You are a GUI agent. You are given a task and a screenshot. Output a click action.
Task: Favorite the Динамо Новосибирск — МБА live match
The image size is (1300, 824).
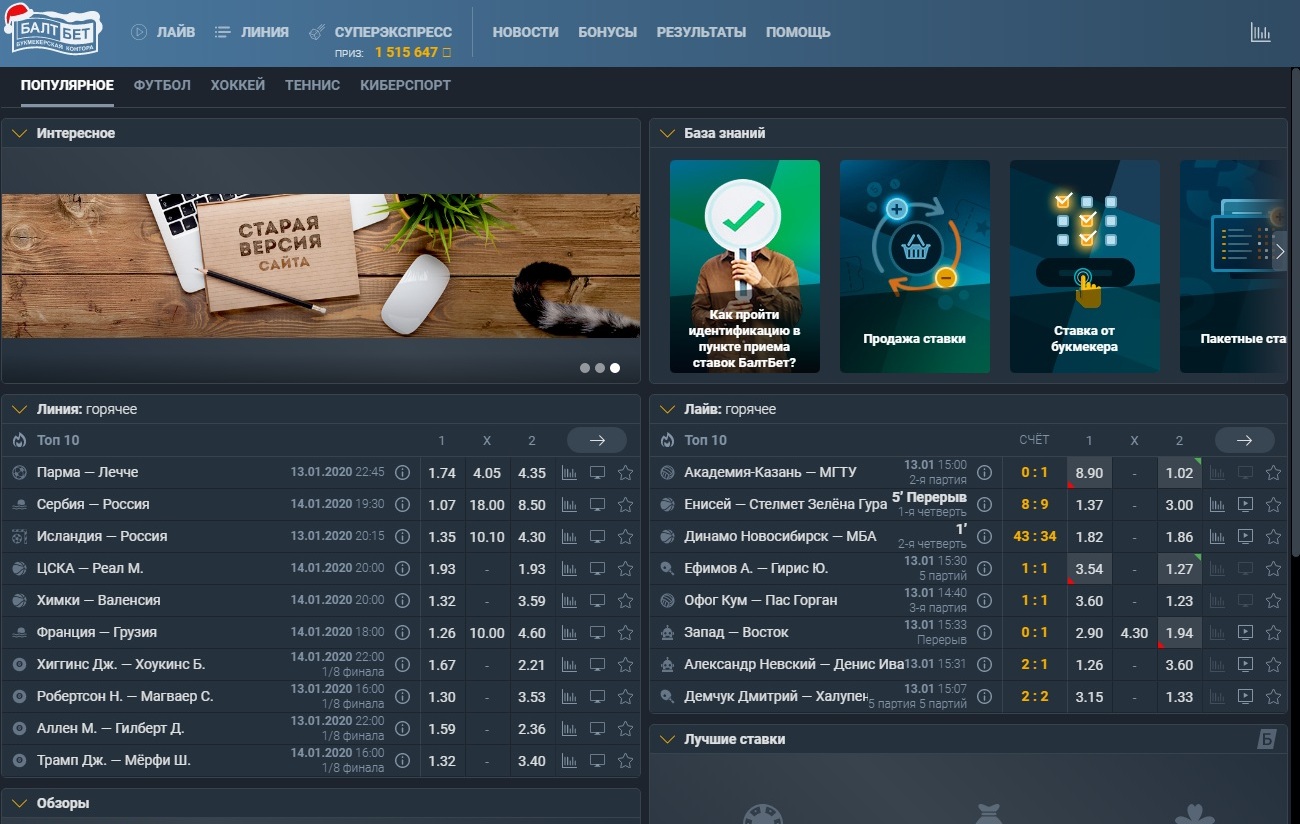click(1274, 536)
